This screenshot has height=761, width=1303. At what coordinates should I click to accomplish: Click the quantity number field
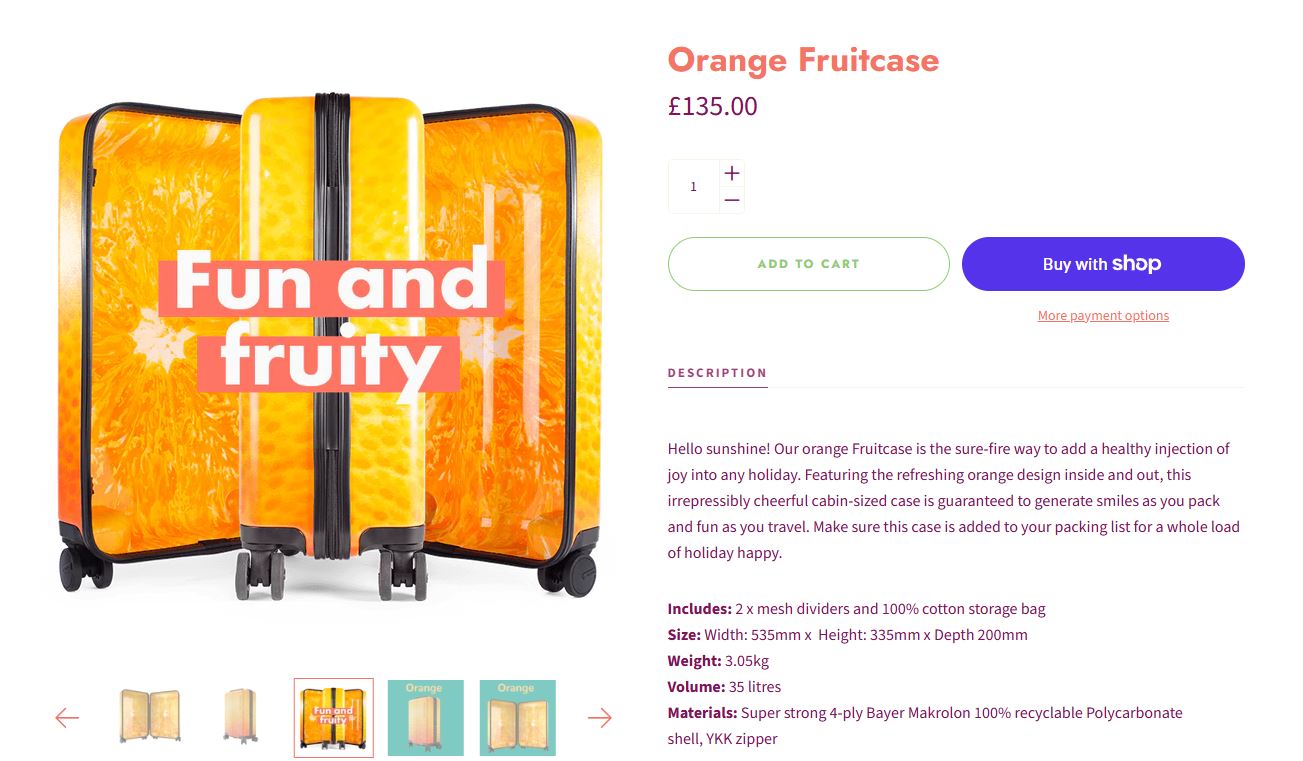(x=694, y=187)
